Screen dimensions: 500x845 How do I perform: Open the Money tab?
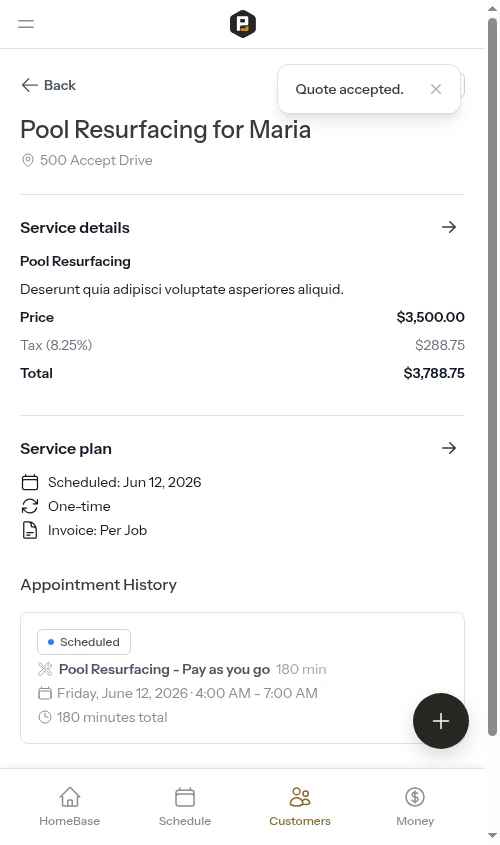click(x=415, y=807)
